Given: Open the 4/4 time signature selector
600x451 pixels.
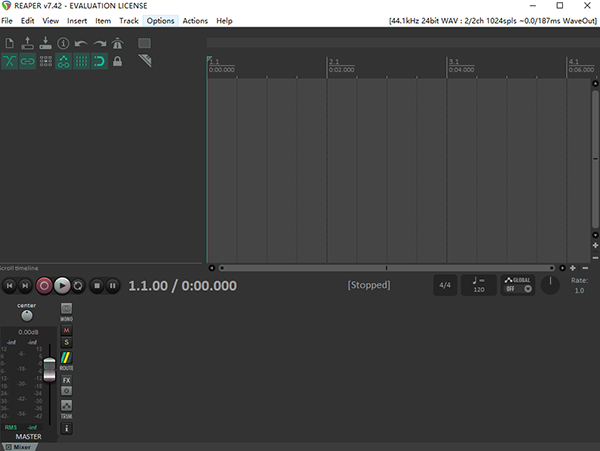Looking at the screenshot, I should click(445, 285).
